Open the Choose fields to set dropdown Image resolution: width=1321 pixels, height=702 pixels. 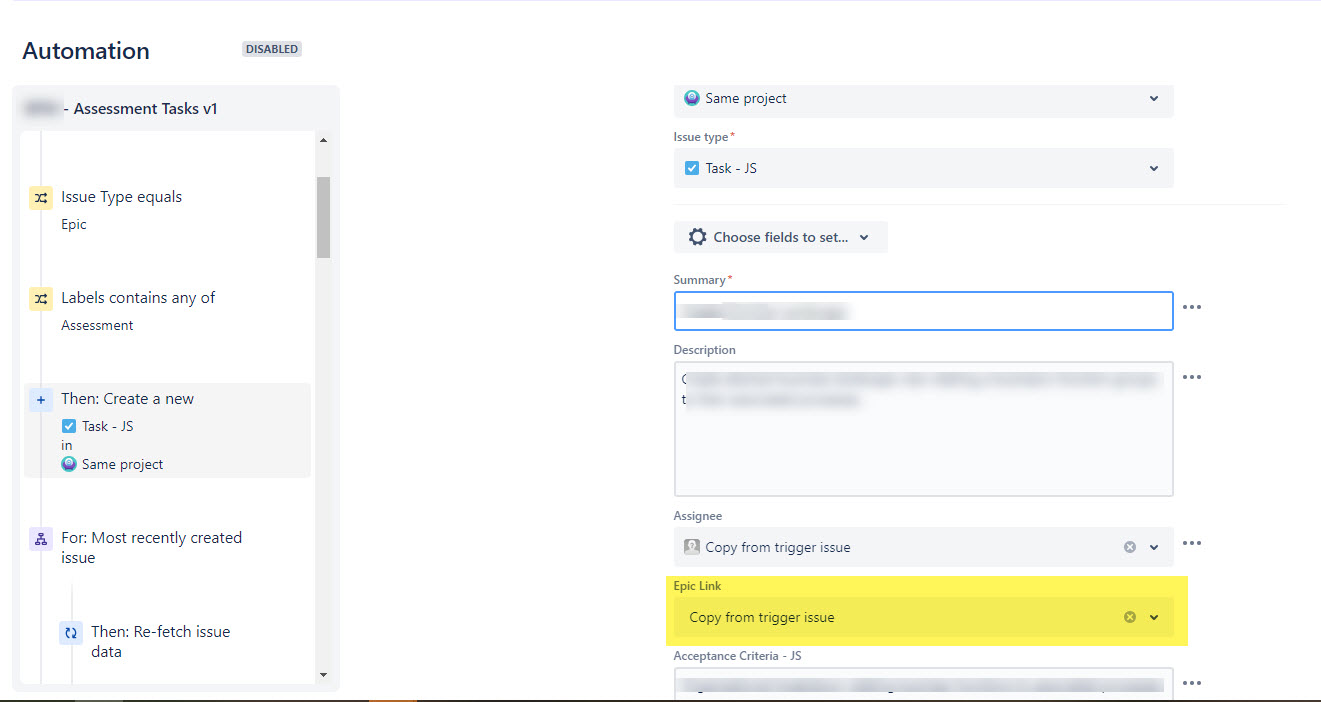(781, 237)
